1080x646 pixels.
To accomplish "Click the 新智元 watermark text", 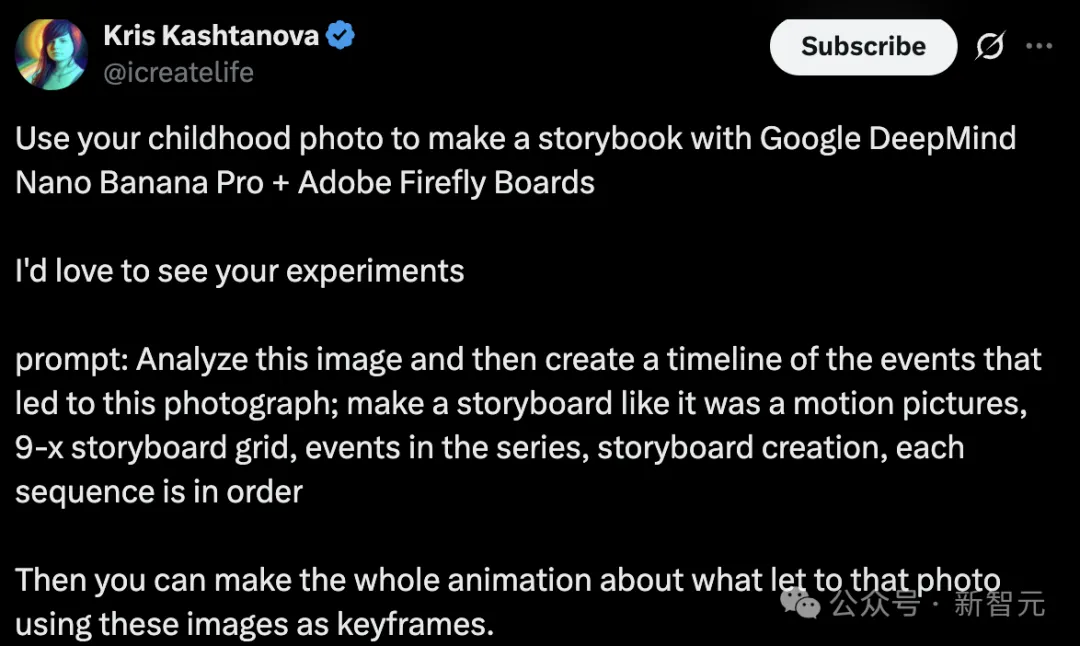I will coord(999,604).
